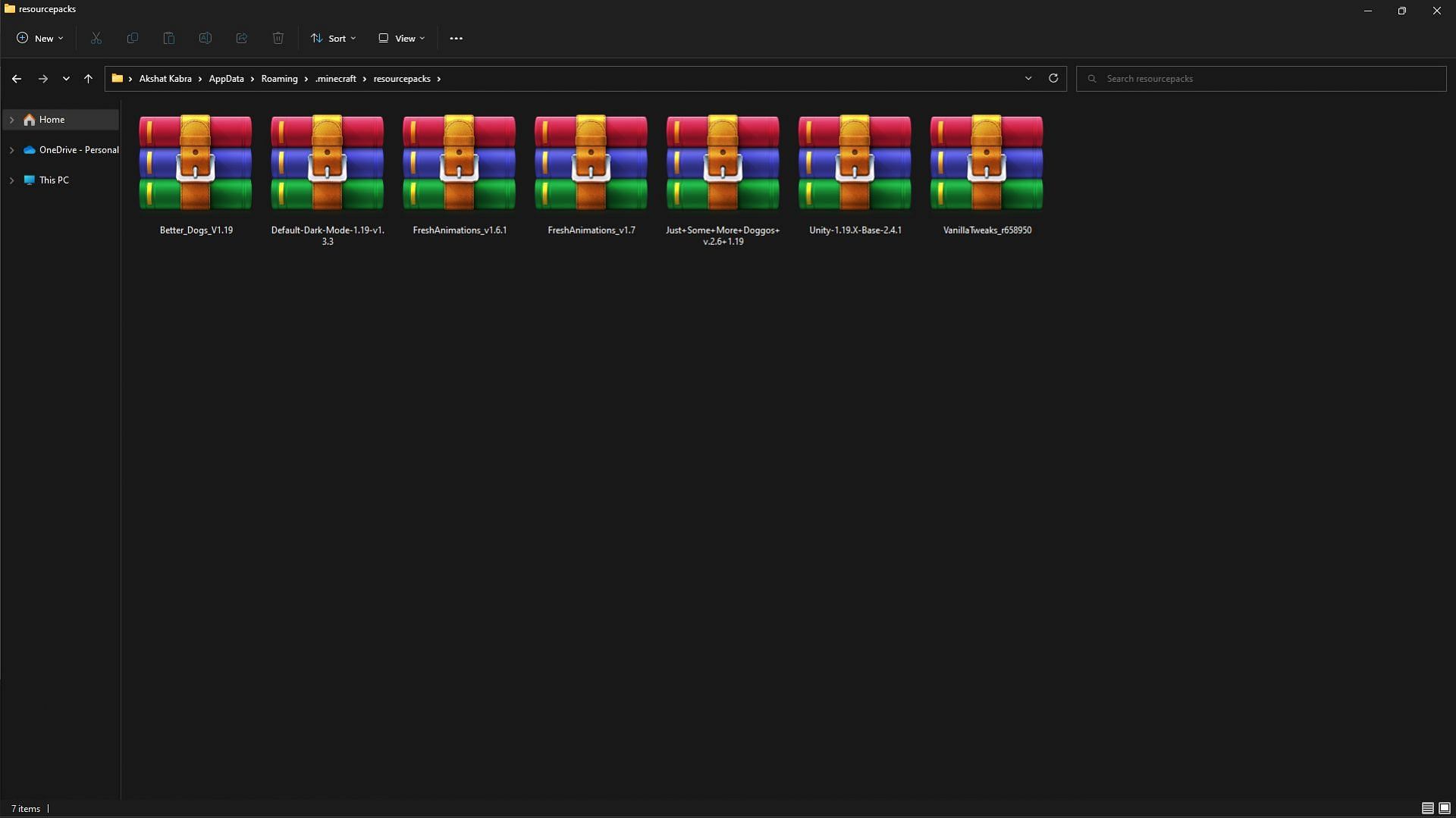
Task: Click the Search resourcepacks field
Action: pos(1261,79)
